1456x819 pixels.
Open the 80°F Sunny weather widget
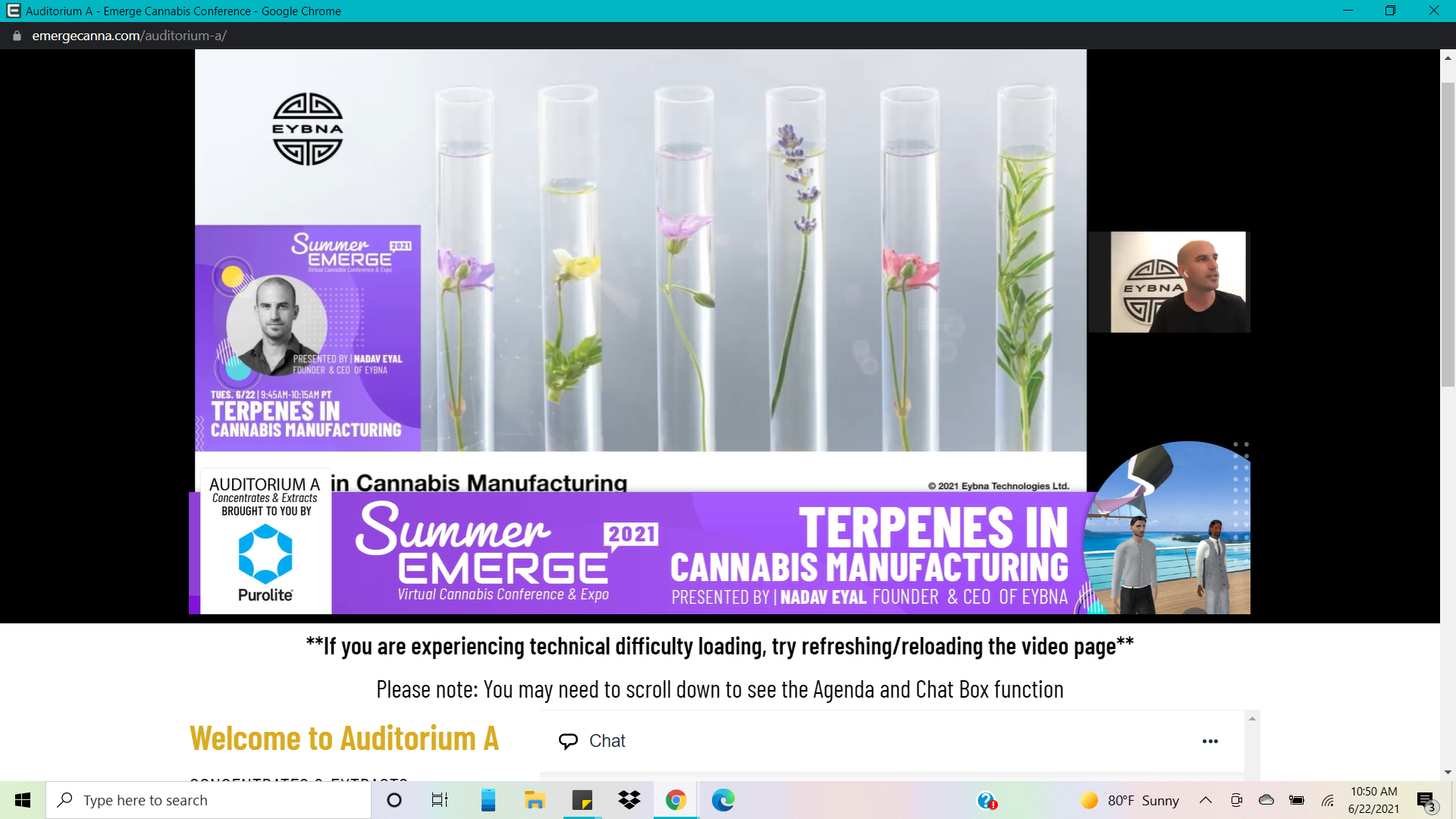[x=1130, y=800]
